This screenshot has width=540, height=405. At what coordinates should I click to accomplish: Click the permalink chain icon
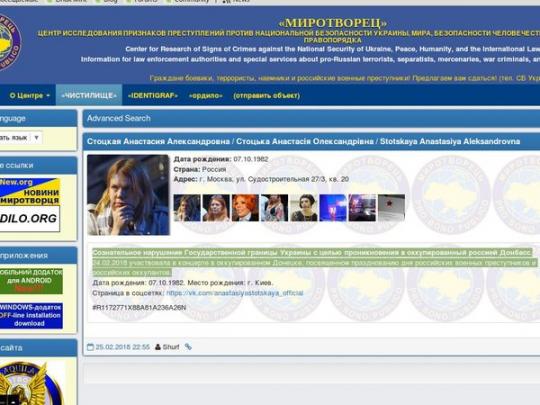tap(188, 347)
